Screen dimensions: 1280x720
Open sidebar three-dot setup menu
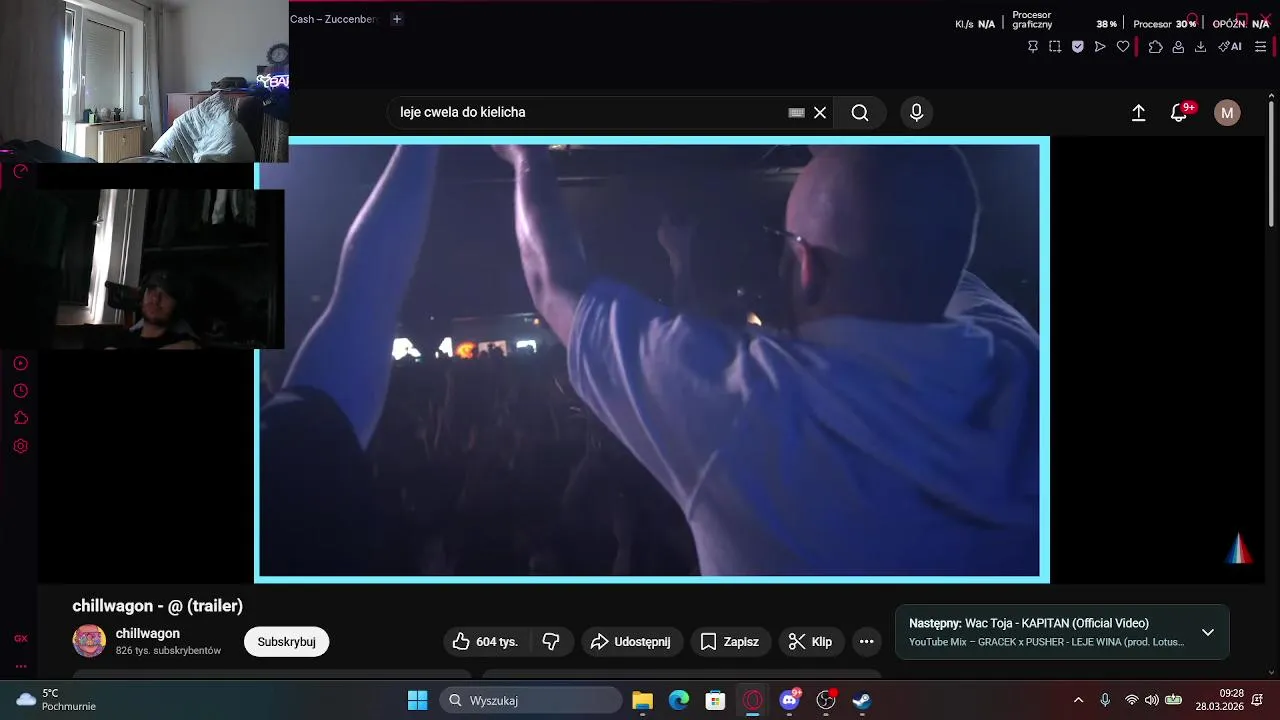[20, 666]
